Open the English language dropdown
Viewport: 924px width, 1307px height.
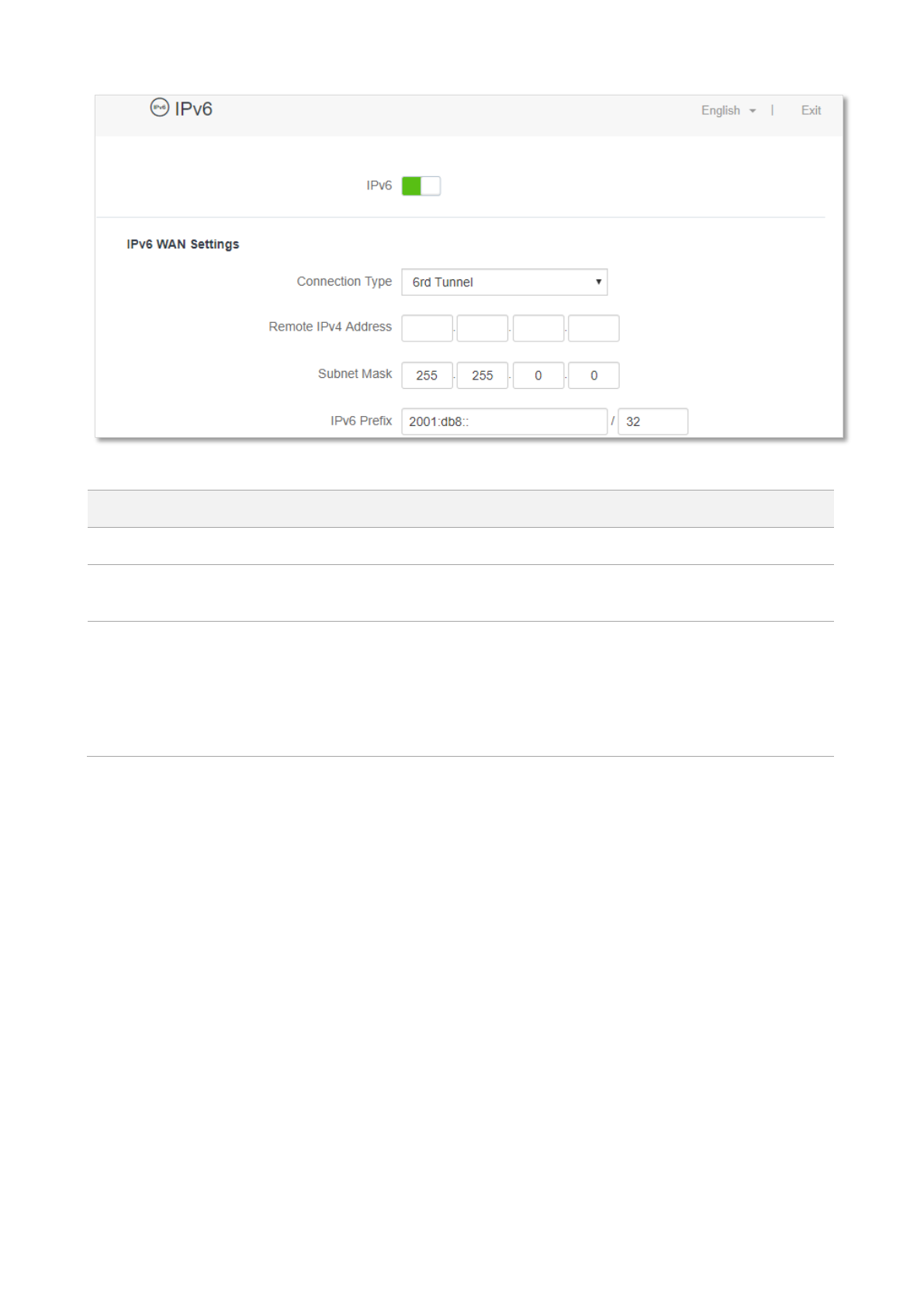727,111
